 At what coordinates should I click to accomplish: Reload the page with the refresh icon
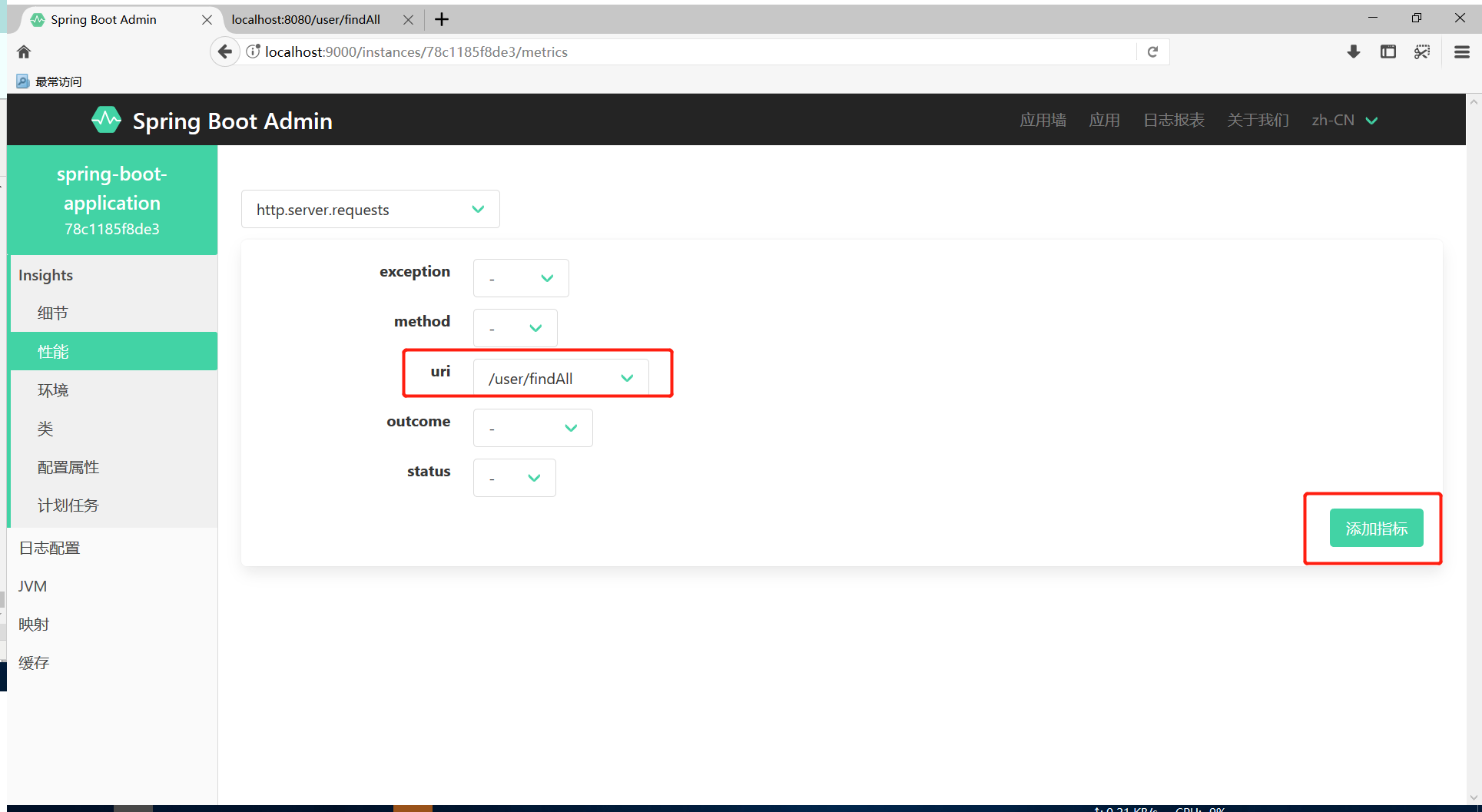coord(1152,52)
